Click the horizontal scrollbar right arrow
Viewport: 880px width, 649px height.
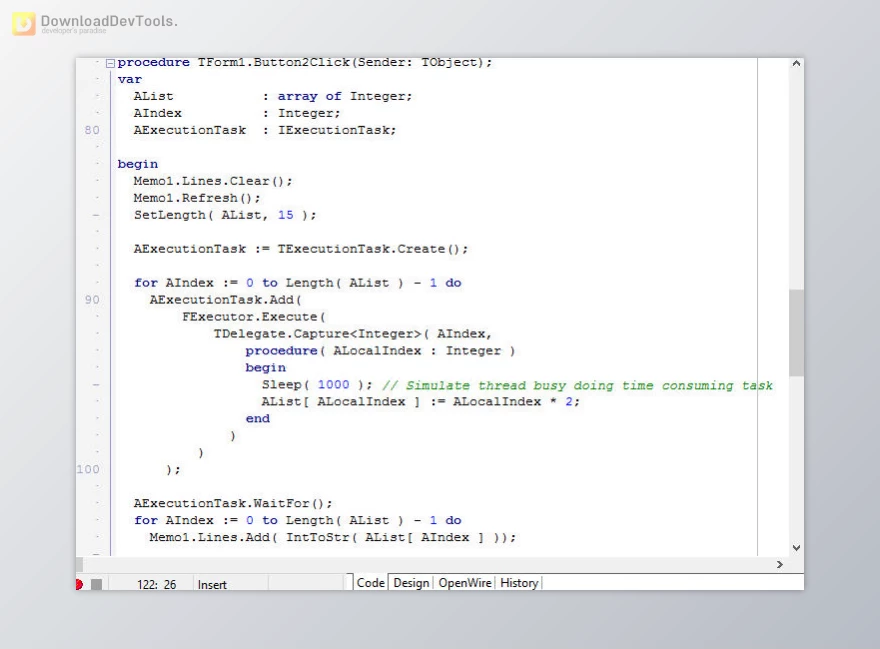(780, 565)
